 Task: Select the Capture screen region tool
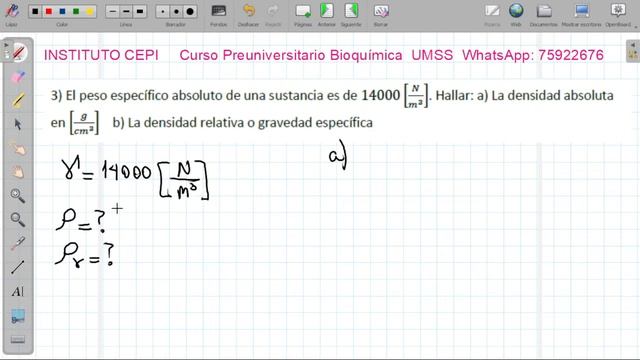[18, 316]
